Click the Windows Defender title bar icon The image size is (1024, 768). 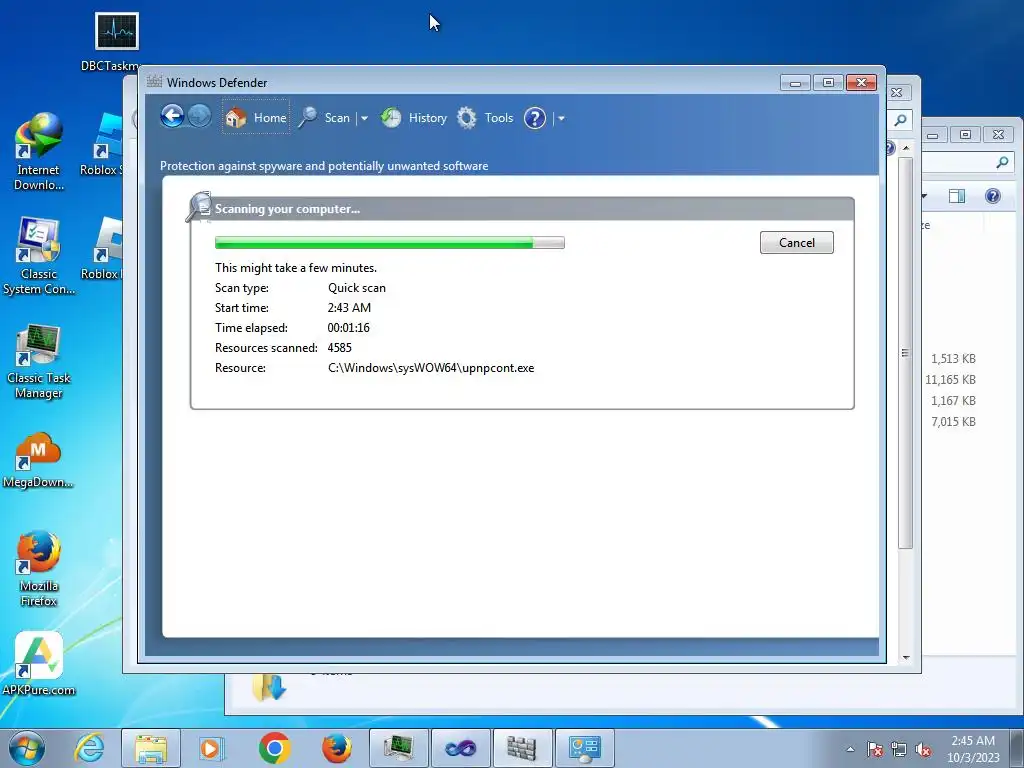[x=154, y=82]
